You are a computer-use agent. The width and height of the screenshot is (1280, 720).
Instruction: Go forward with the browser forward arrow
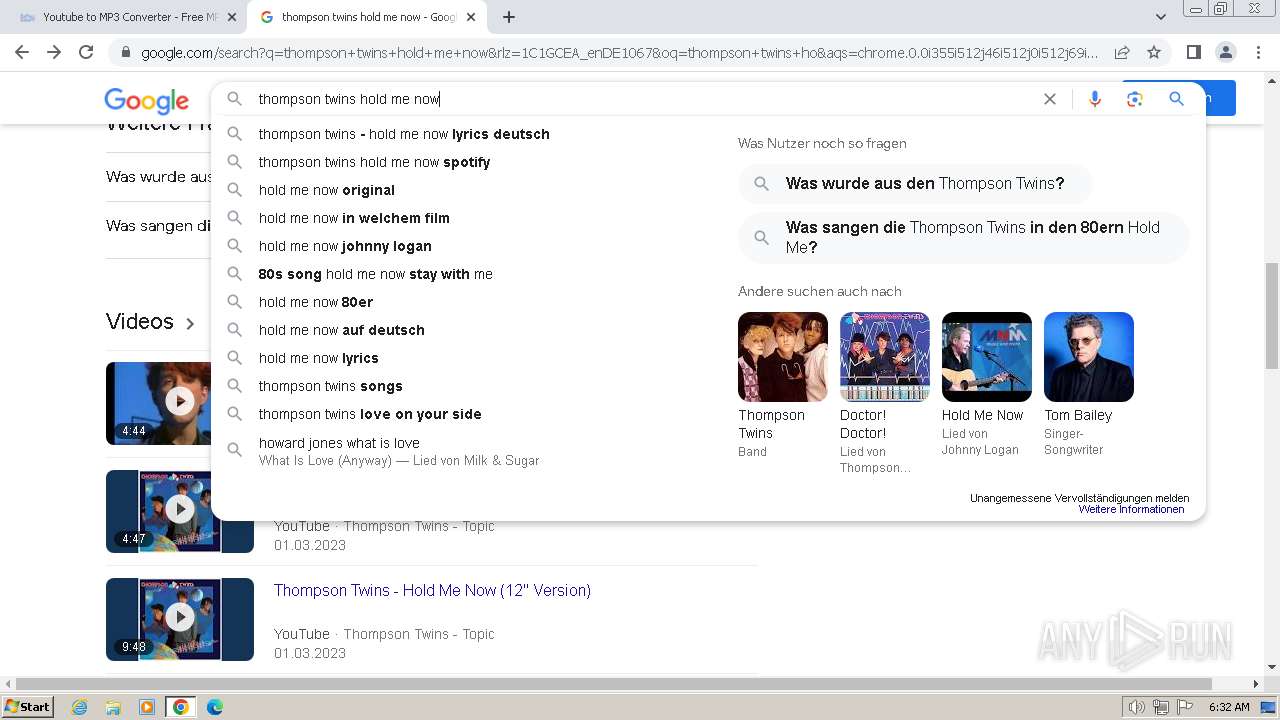(x=54, y=52)
